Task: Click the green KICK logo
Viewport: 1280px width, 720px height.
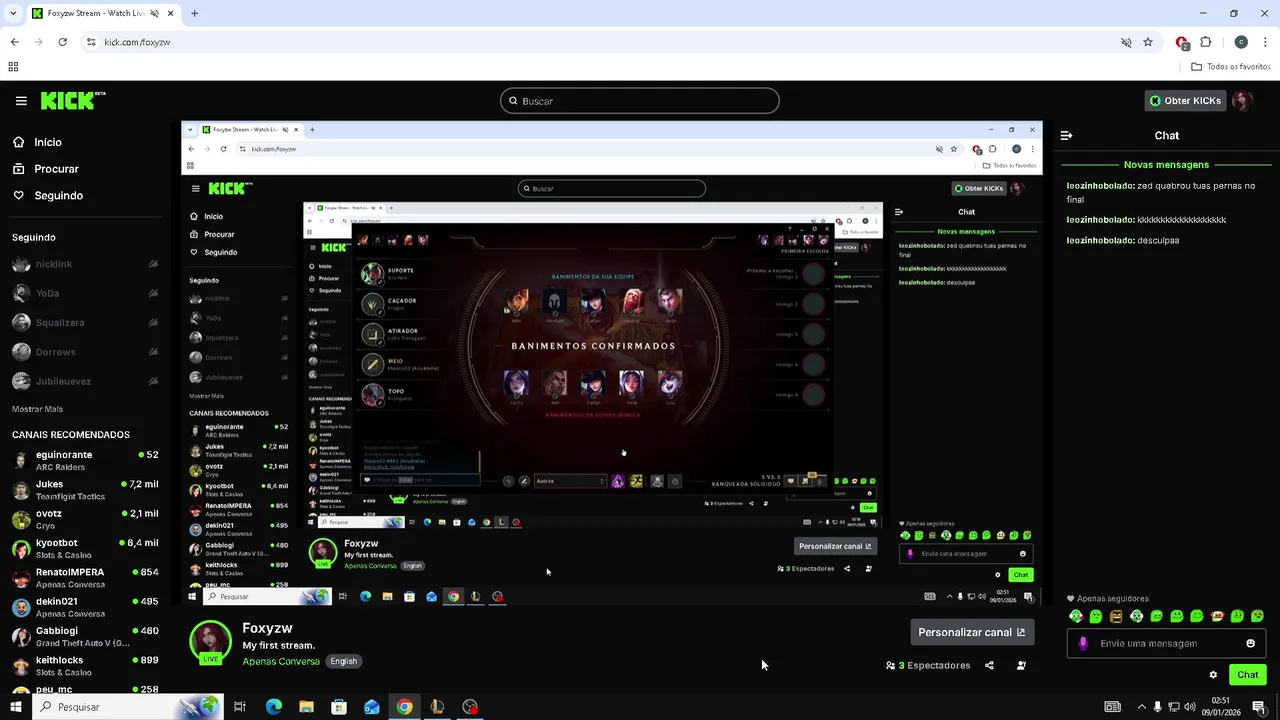Action: pyautogui.click(x=72, y=100)
